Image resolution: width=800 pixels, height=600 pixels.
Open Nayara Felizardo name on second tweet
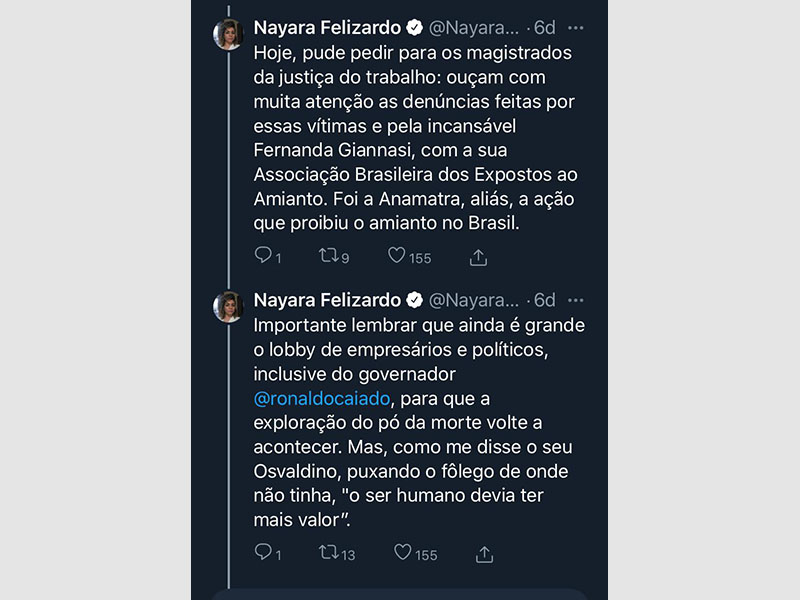(x=326, y=300)
